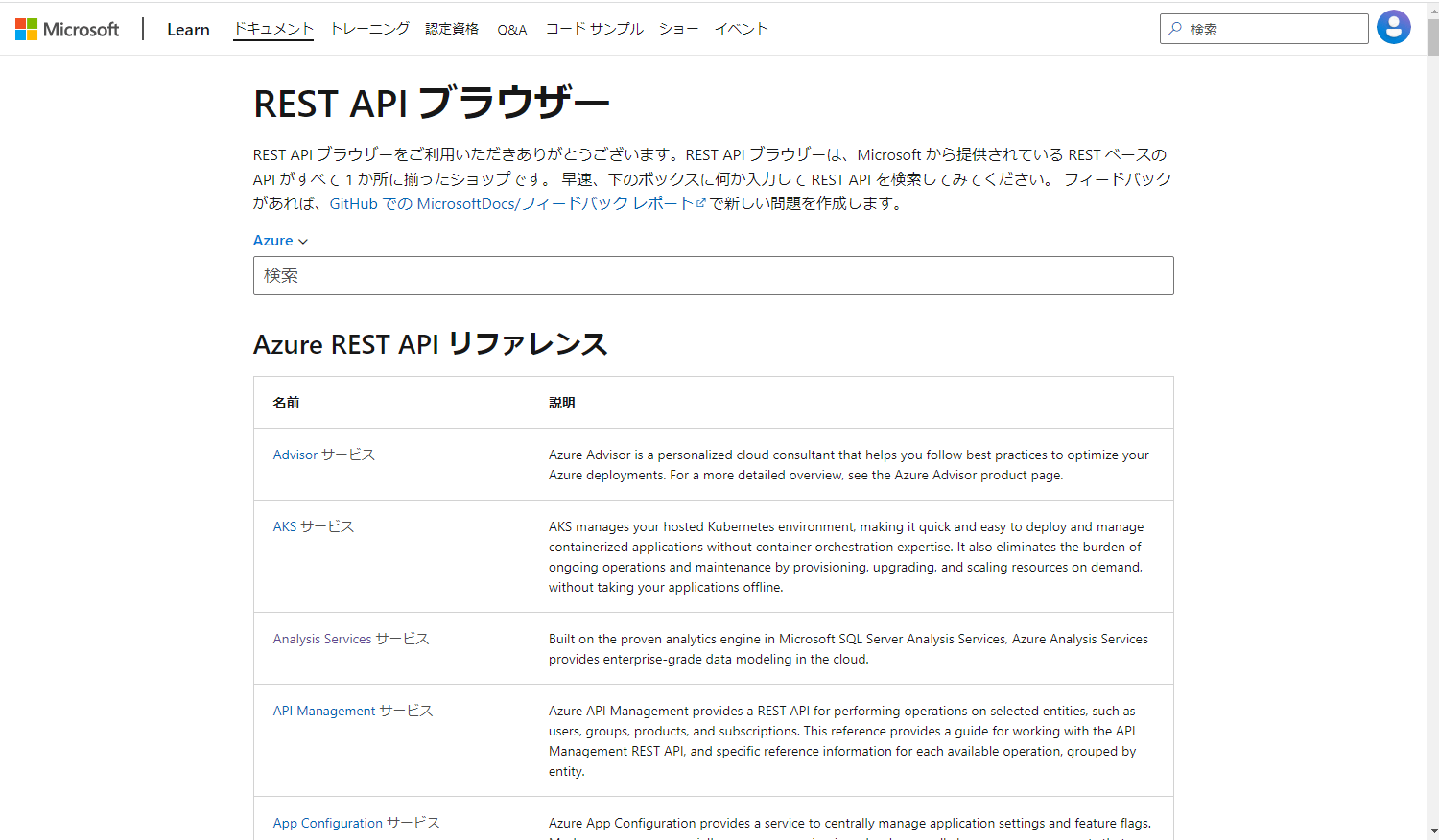Click the REST API search input field
Viewport: 1439px width, 840px height.
[713, 275]
